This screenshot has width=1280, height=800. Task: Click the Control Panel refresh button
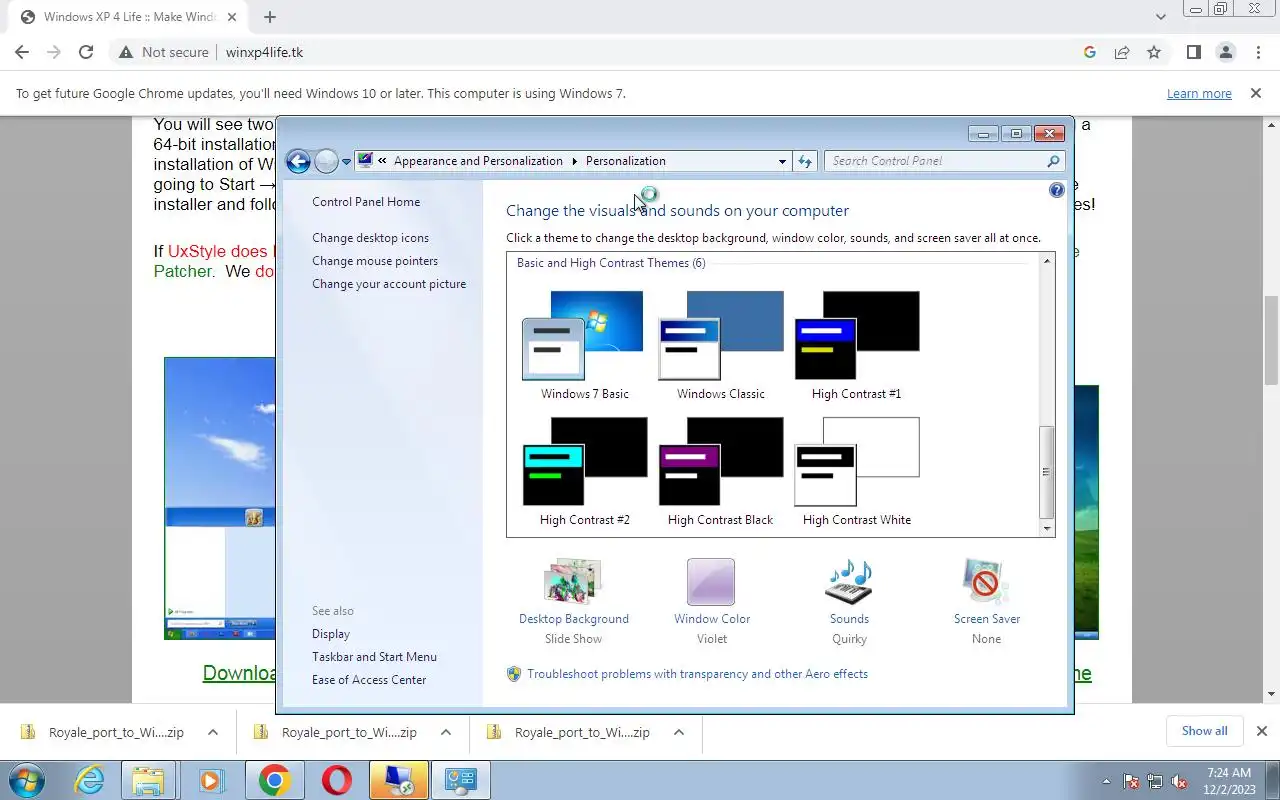805,161
